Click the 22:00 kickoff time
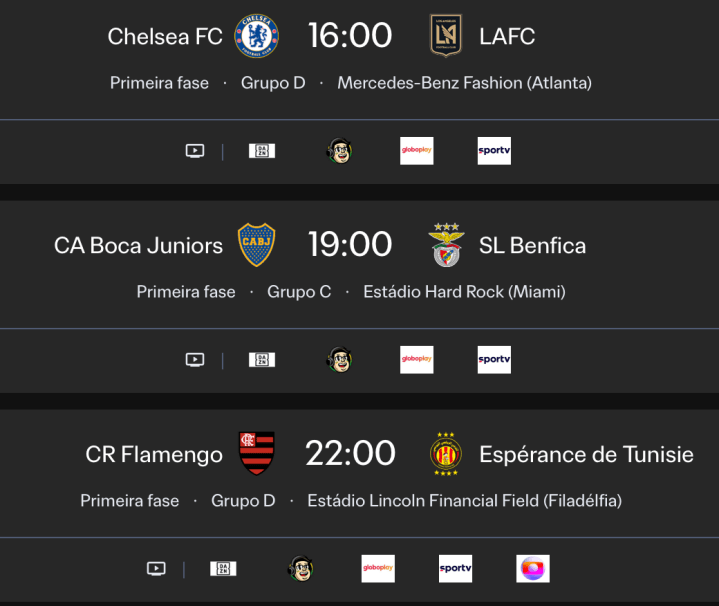 click(x=350, y=454)
